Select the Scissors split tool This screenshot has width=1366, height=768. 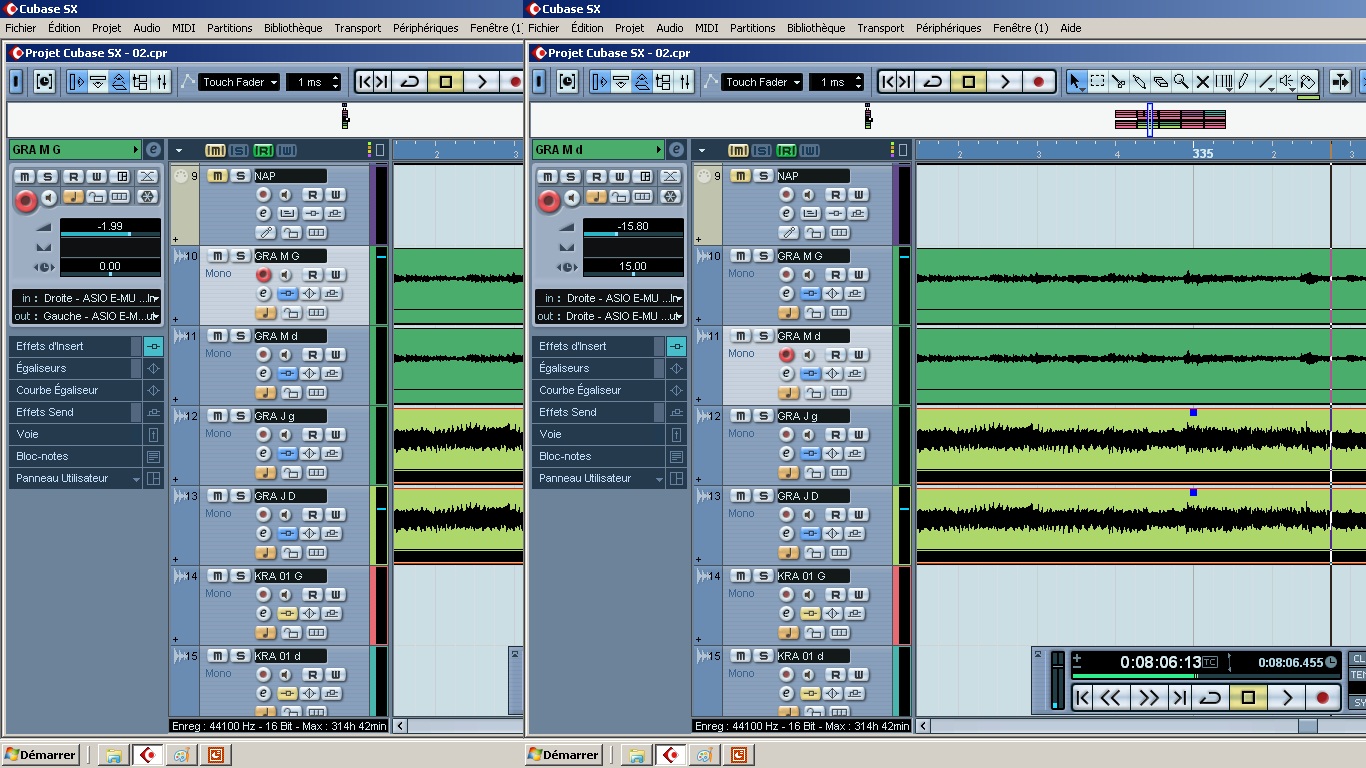click(1119, 82)
